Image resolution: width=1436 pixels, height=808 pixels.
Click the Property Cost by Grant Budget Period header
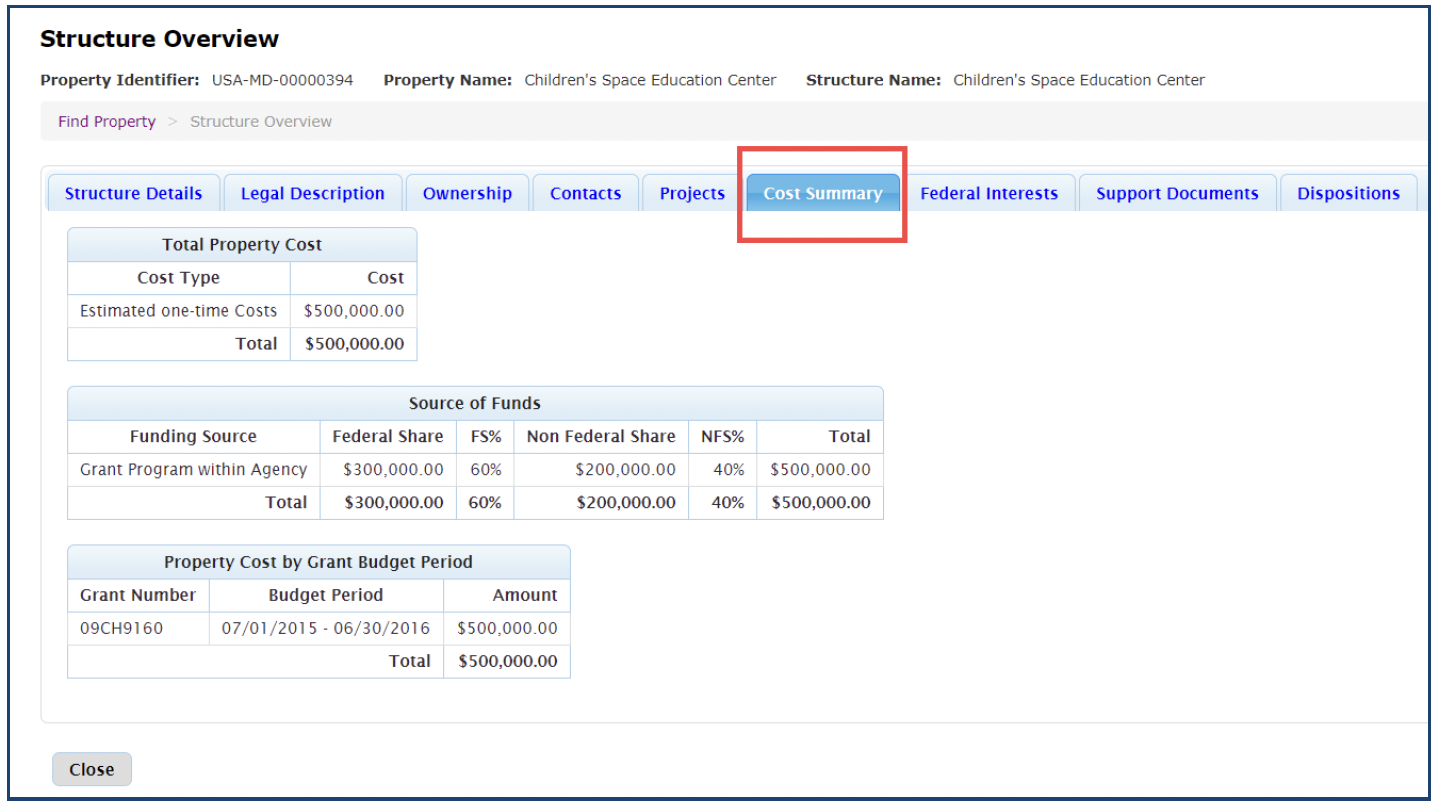[318, 562]
